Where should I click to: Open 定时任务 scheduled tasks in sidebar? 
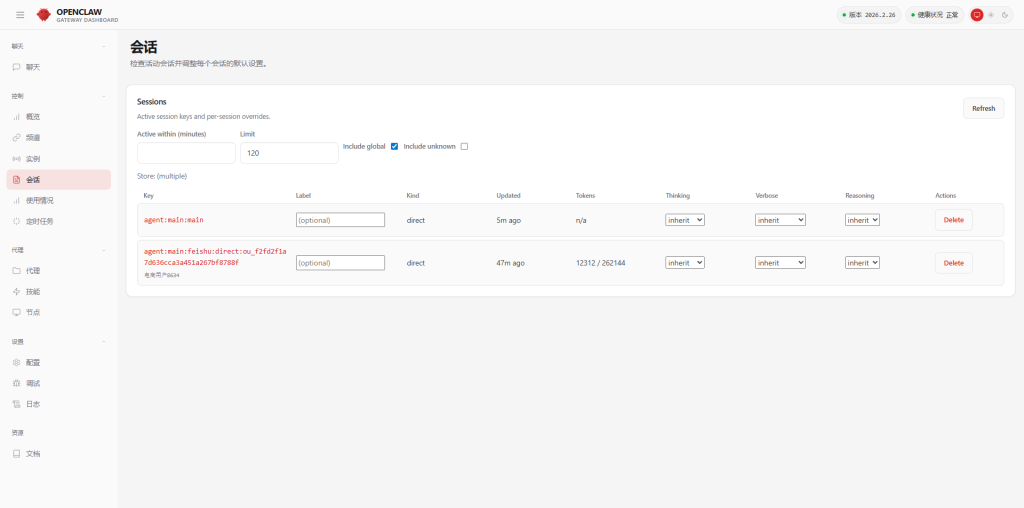pos(39,221)
